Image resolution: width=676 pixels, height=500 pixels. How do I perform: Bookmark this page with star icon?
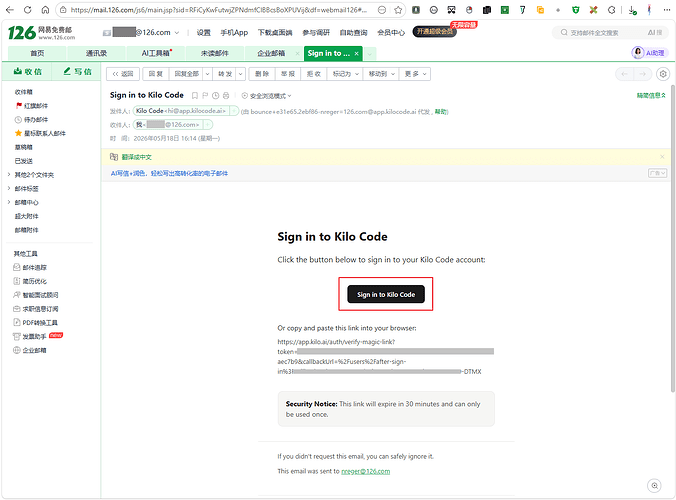(397, 10)
